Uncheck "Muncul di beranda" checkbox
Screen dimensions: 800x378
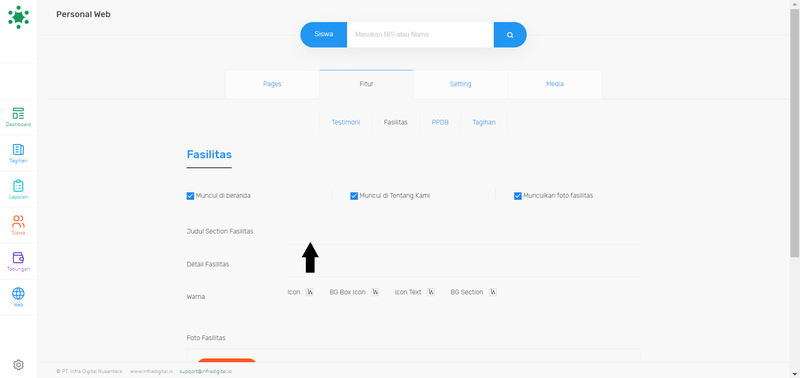click(190, 196)
